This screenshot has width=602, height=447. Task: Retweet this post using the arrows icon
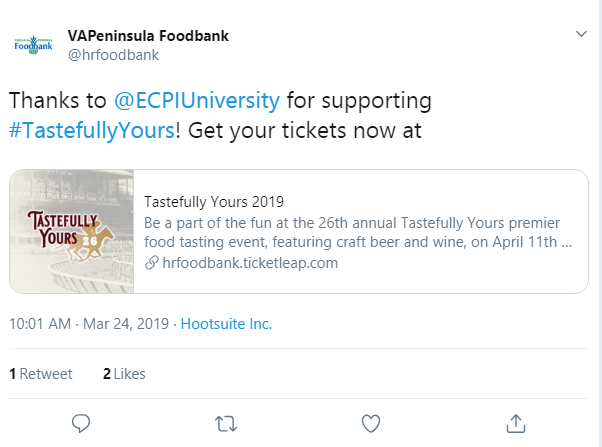click(226, 424)
